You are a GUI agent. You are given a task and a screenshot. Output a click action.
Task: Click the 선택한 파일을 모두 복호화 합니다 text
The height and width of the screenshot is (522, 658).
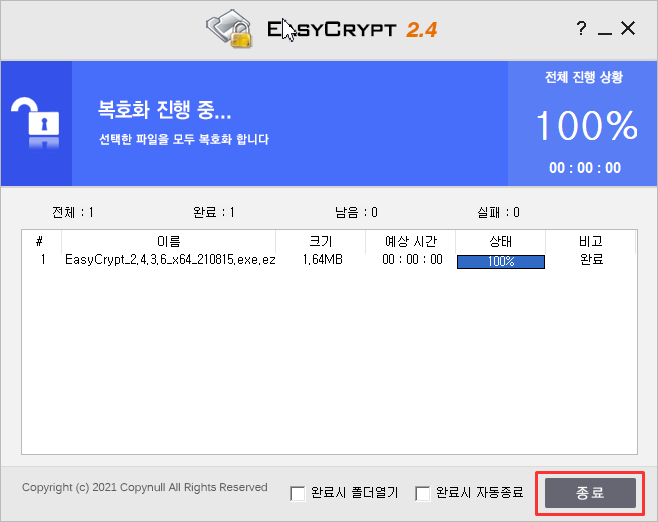[x=183, y=139]
